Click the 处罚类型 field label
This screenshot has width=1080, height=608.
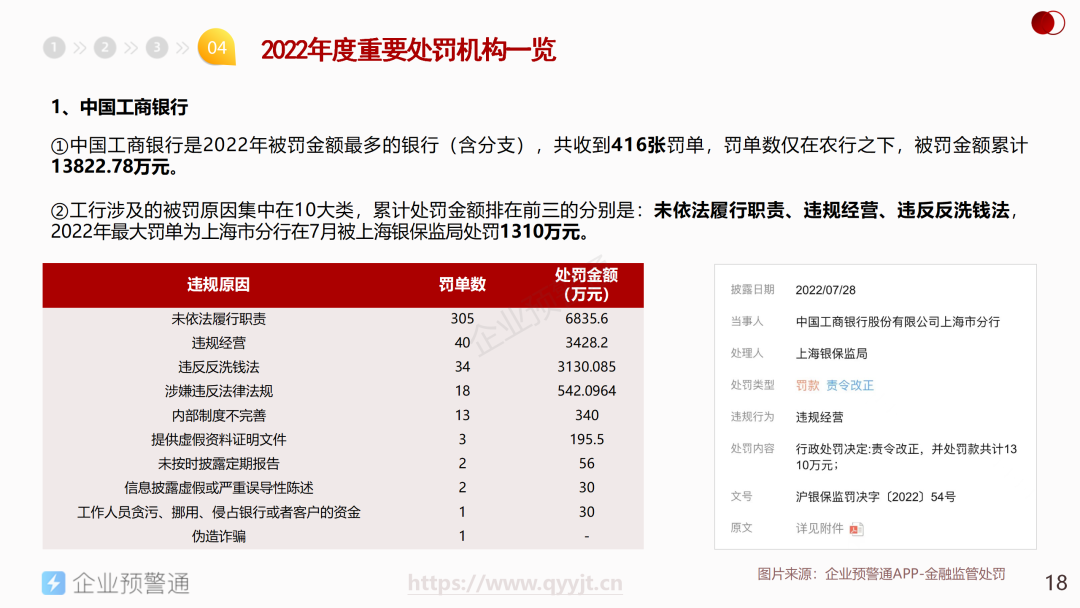coord(752,385)
